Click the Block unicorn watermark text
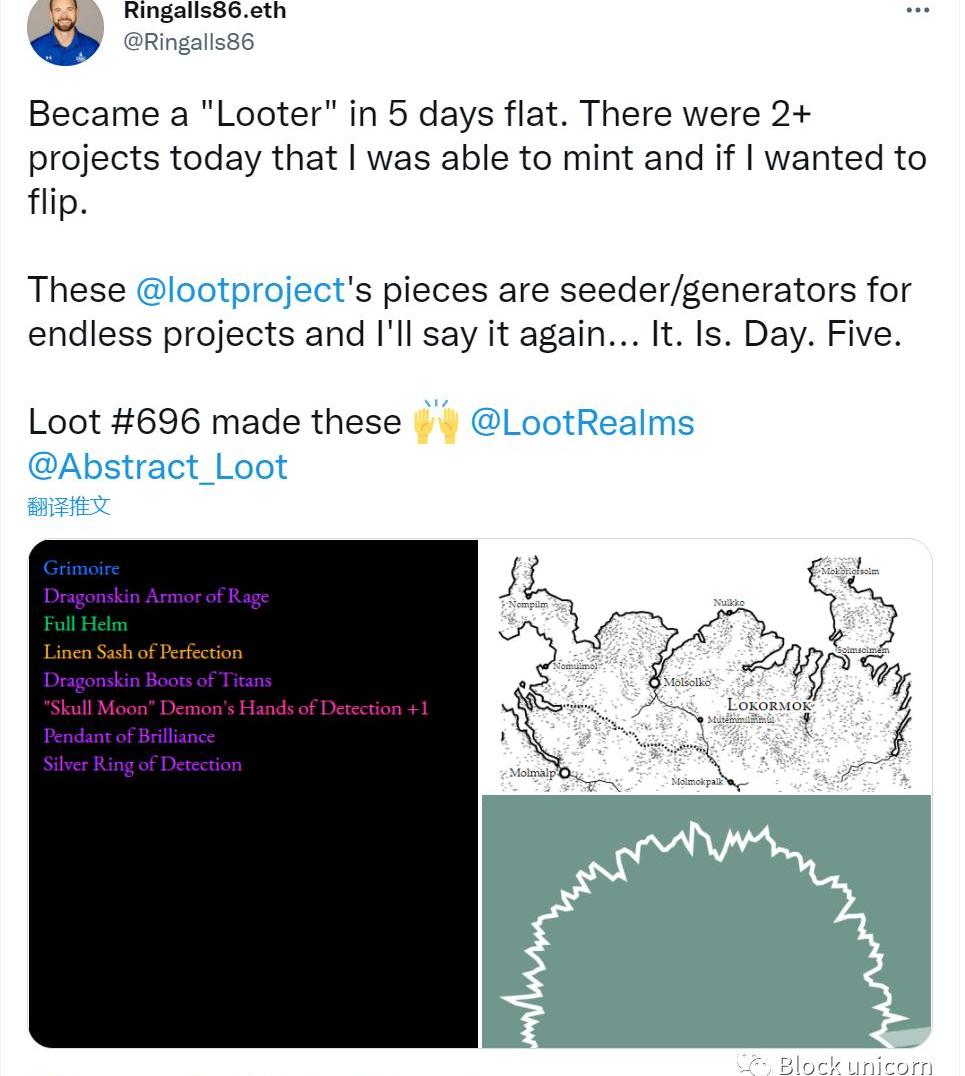Image resolution: width=965 pixels, height=1076 pixels. [x=855, y=1064]
